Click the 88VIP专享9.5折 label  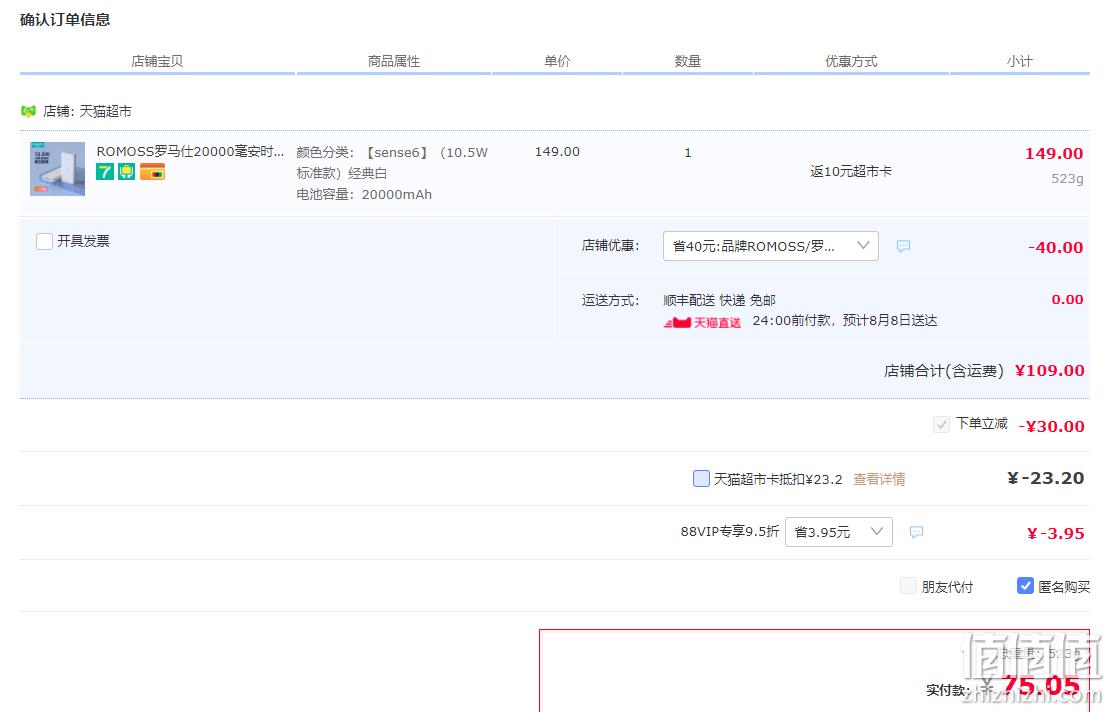tap(730, 531)
